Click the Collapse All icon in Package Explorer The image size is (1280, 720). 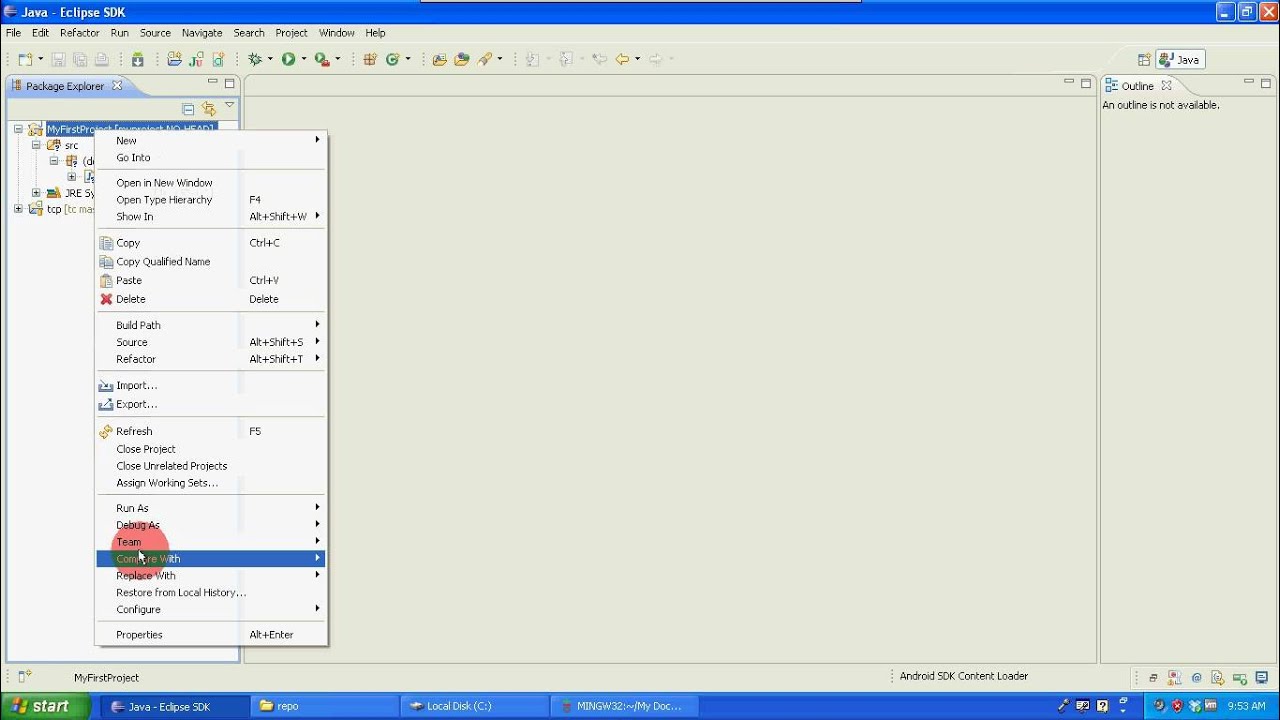tap(188, 109)
